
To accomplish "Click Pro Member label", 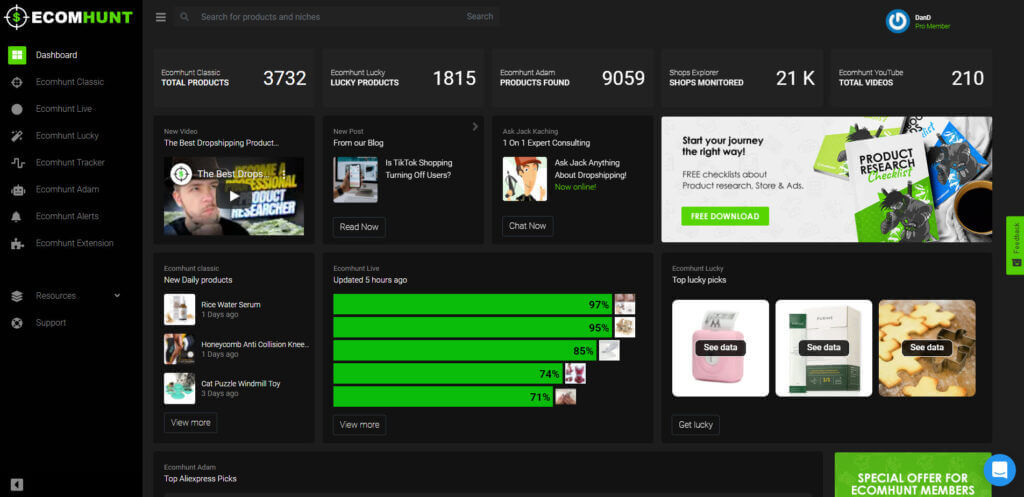I will 933,26.
